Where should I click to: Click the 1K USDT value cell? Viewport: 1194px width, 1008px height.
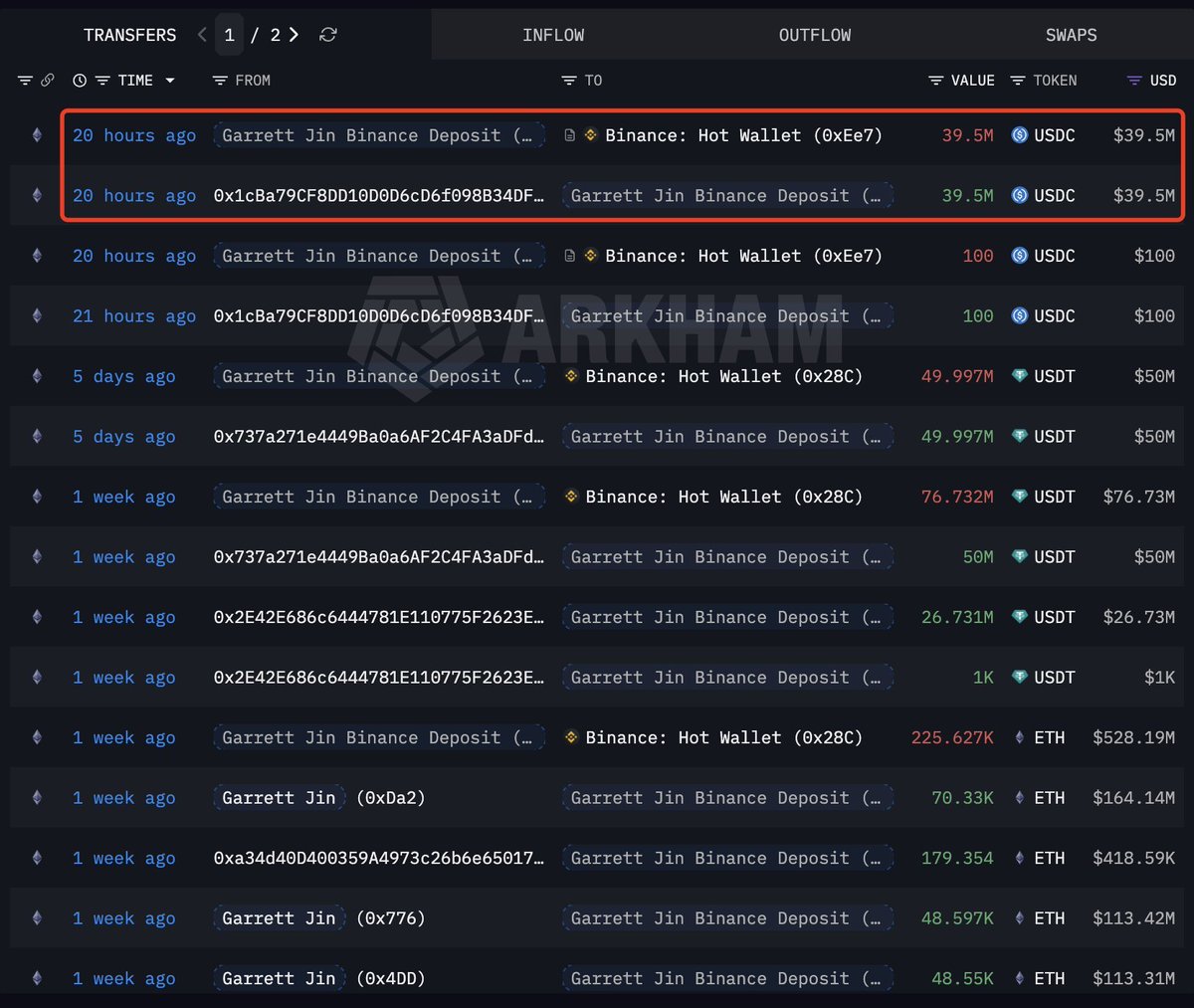click(x=983, y=678)
